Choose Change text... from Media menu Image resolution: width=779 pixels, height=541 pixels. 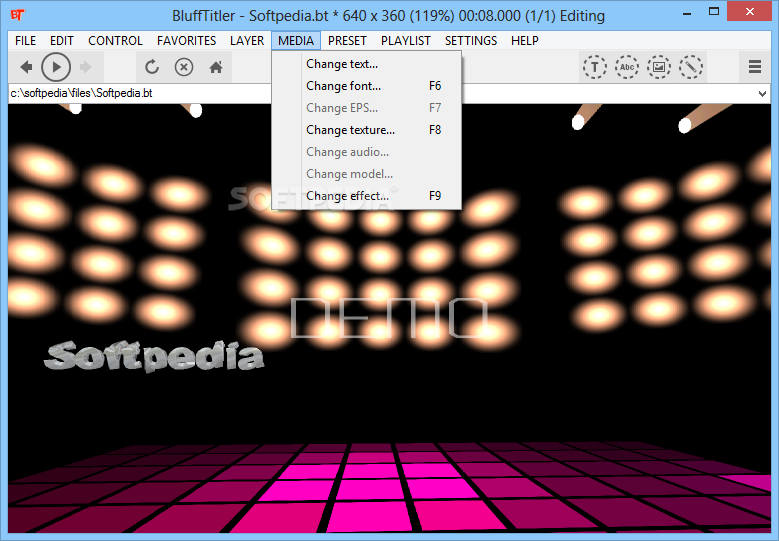point(367,64)
